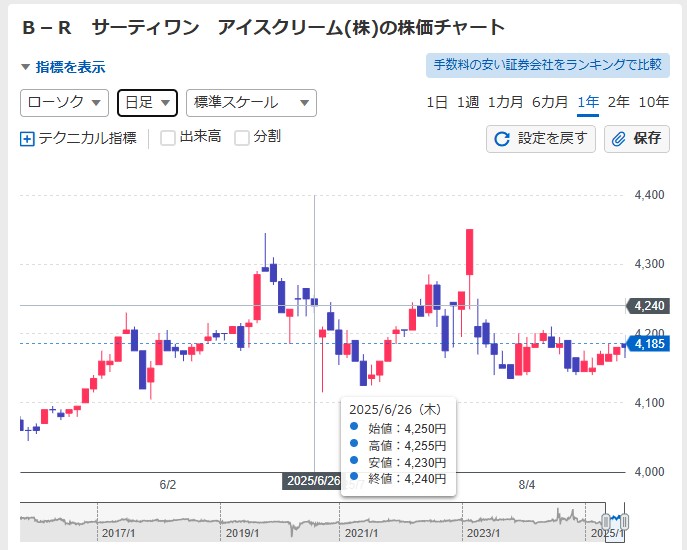Select the 10年 range tab
687x550 pixels.
pyautogui.click(x=654, y=102)
